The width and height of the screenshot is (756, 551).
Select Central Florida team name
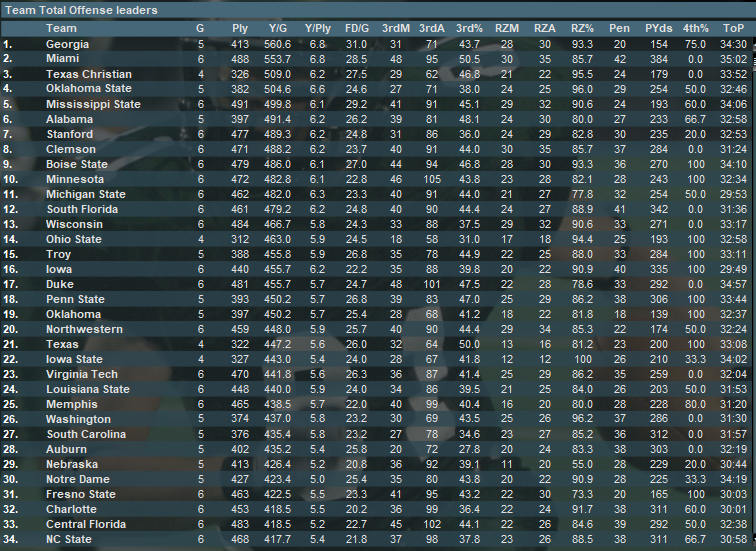point(86,524)
